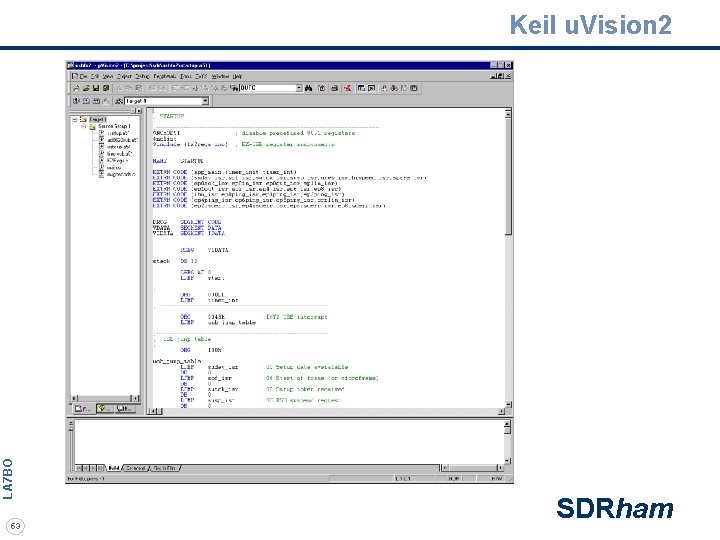Open the Project menu

point(124,76)
